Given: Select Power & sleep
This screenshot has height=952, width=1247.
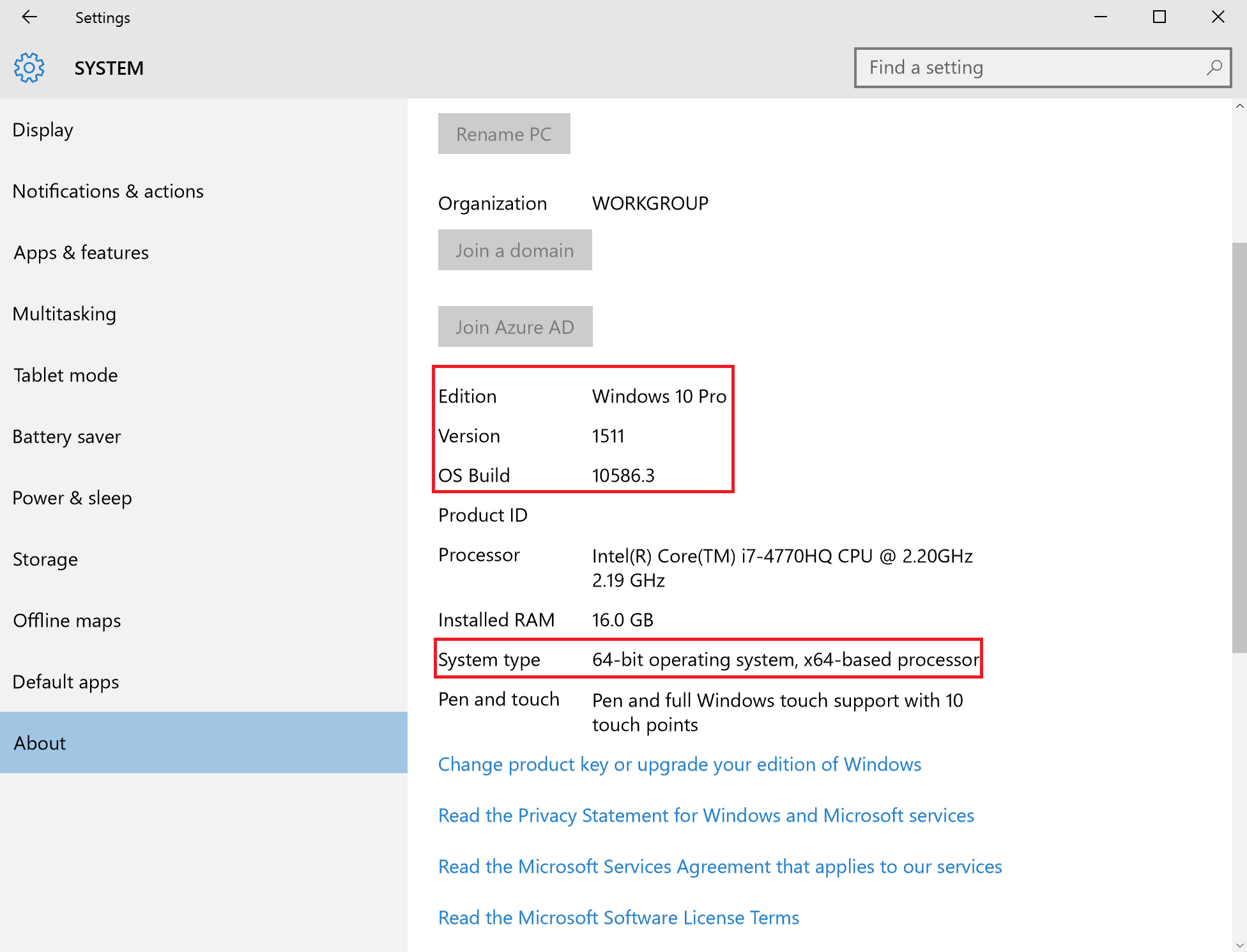Looking at the screenshot, I should [x=72, y=498].
